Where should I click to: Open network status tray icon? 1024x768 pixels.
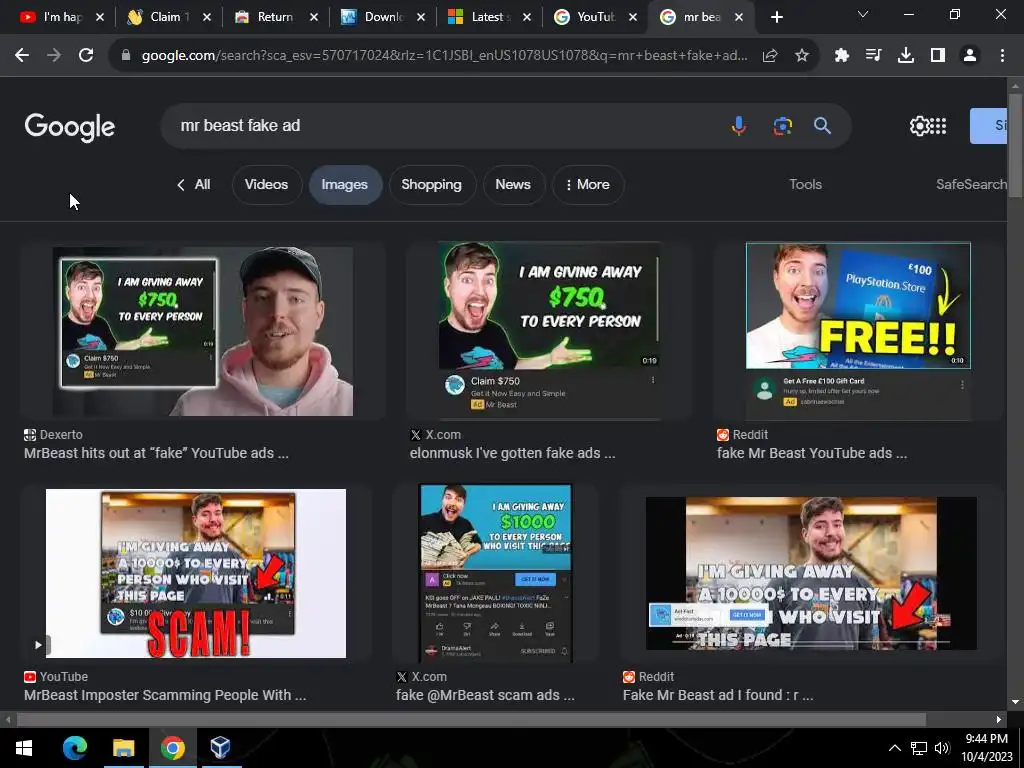tap(919, 748)
